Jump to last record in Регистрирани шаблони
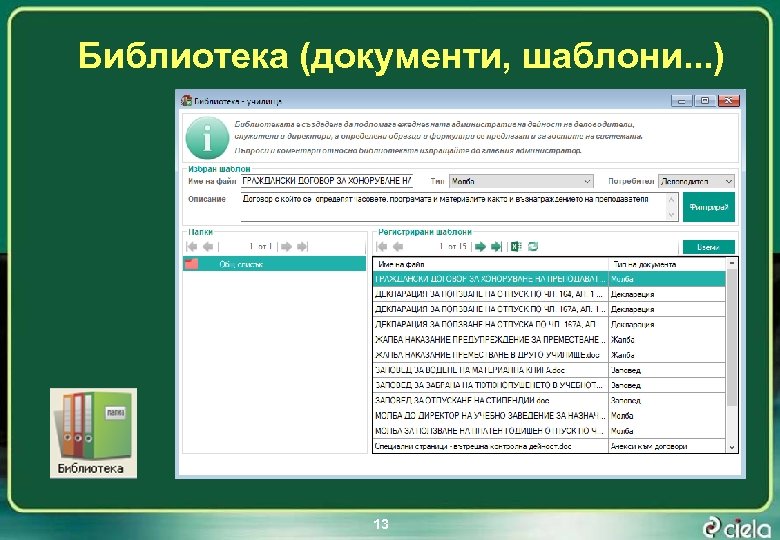780x540 pixels. click(496, 247)
